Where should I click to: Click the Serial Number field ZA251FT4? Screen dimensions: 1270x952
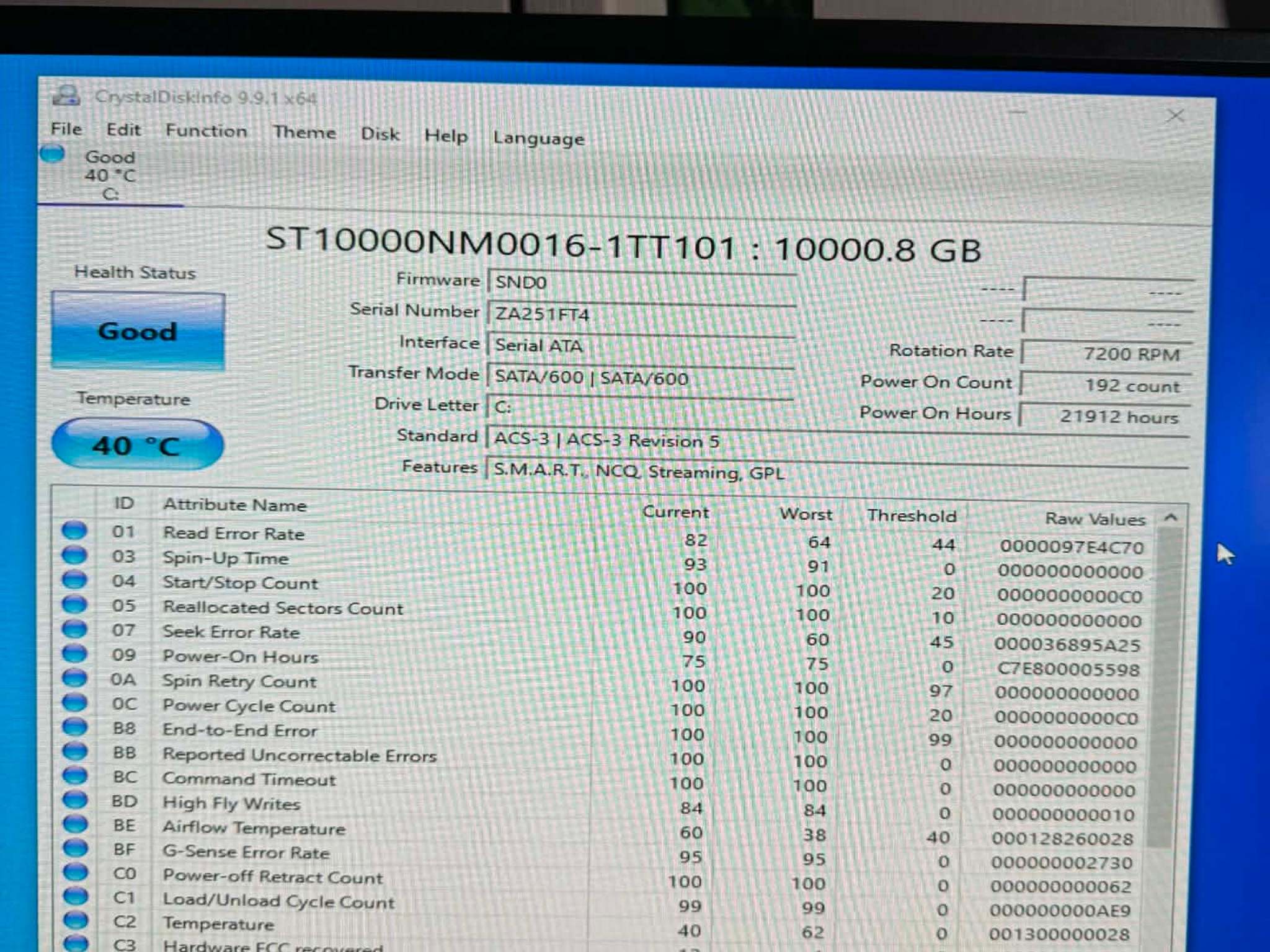pyautogui.click(x=642, y=315)
